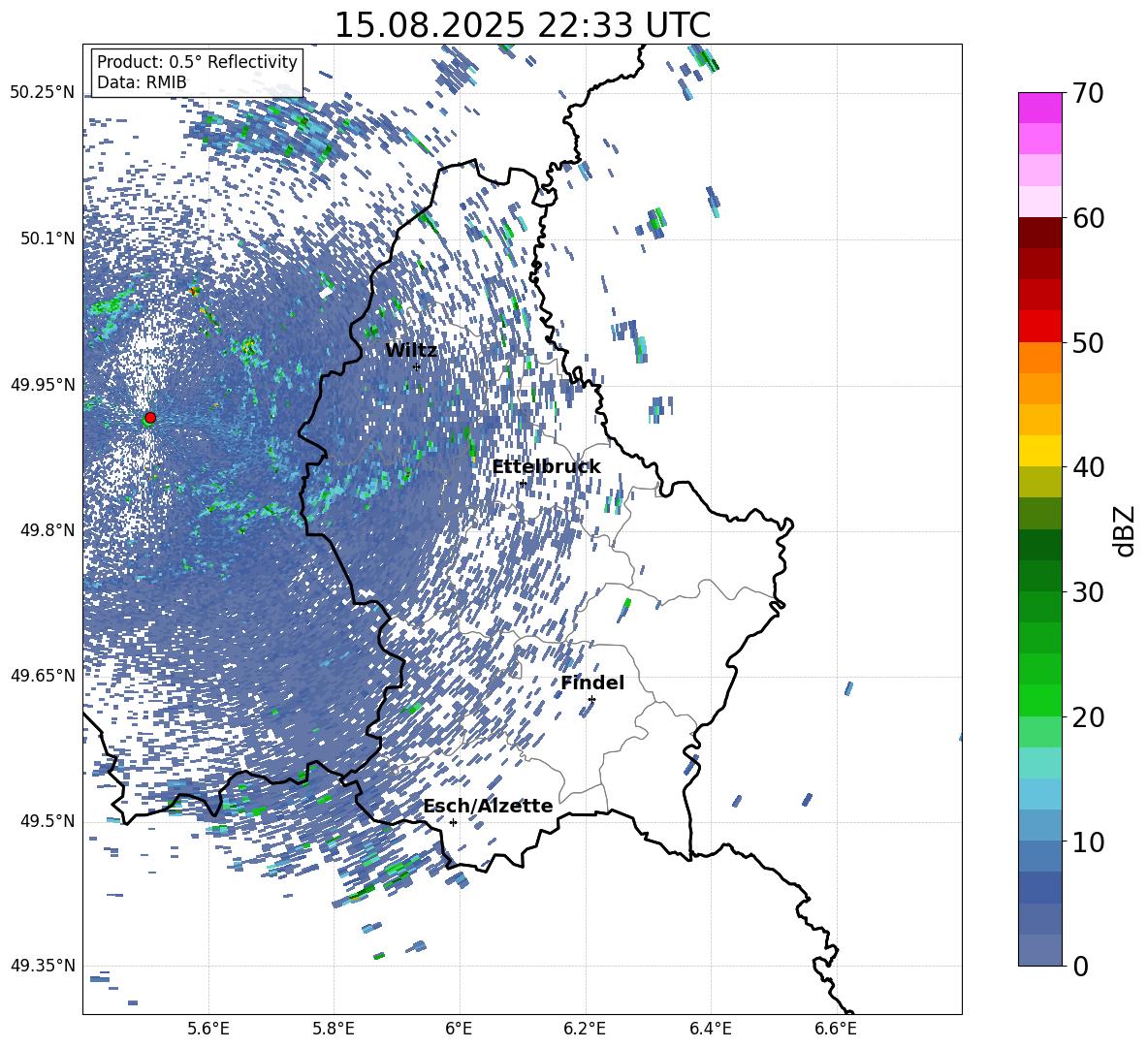Click the 49.8°N latitude label
This screenshot has width=1148, height=1048.
click(x=47, y=530)
